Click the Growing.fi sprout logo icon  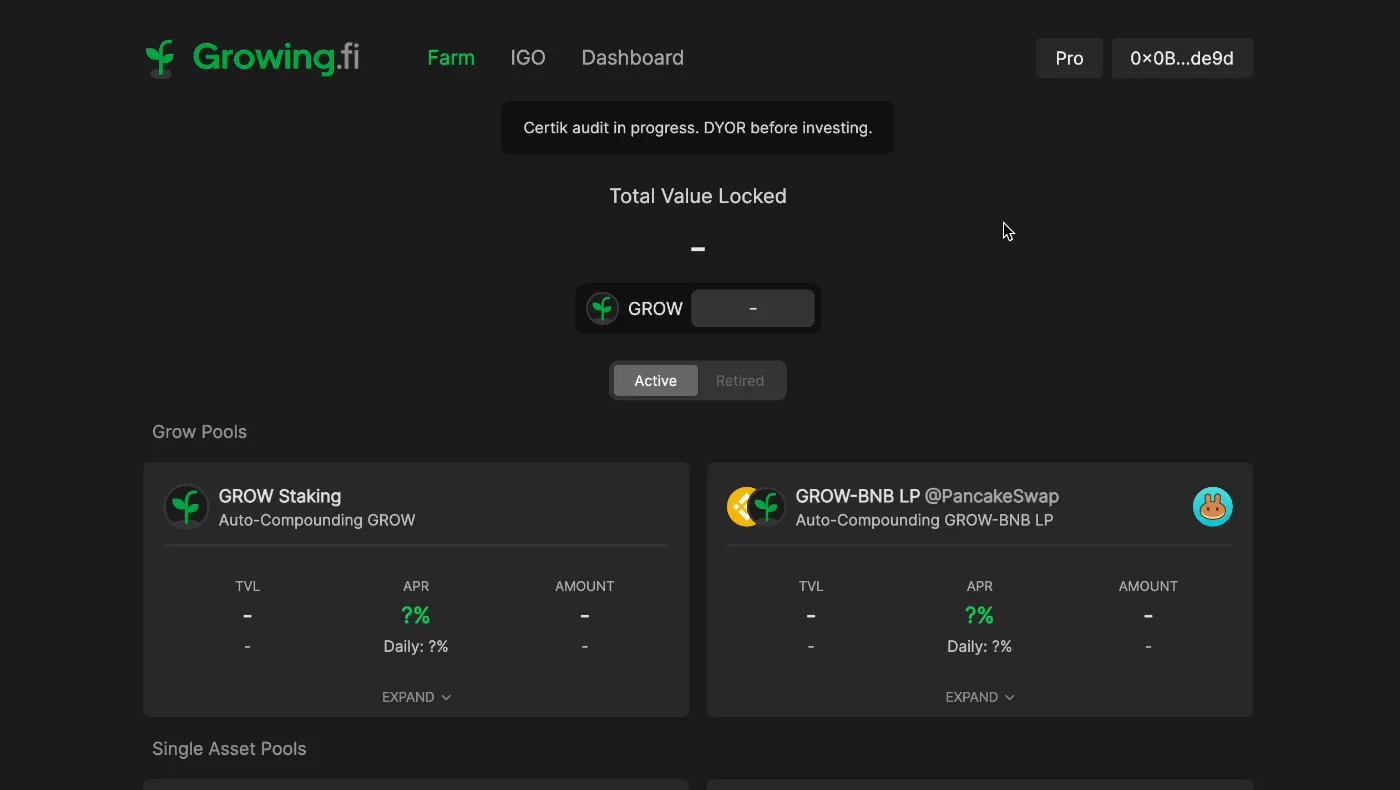(160, 58)
